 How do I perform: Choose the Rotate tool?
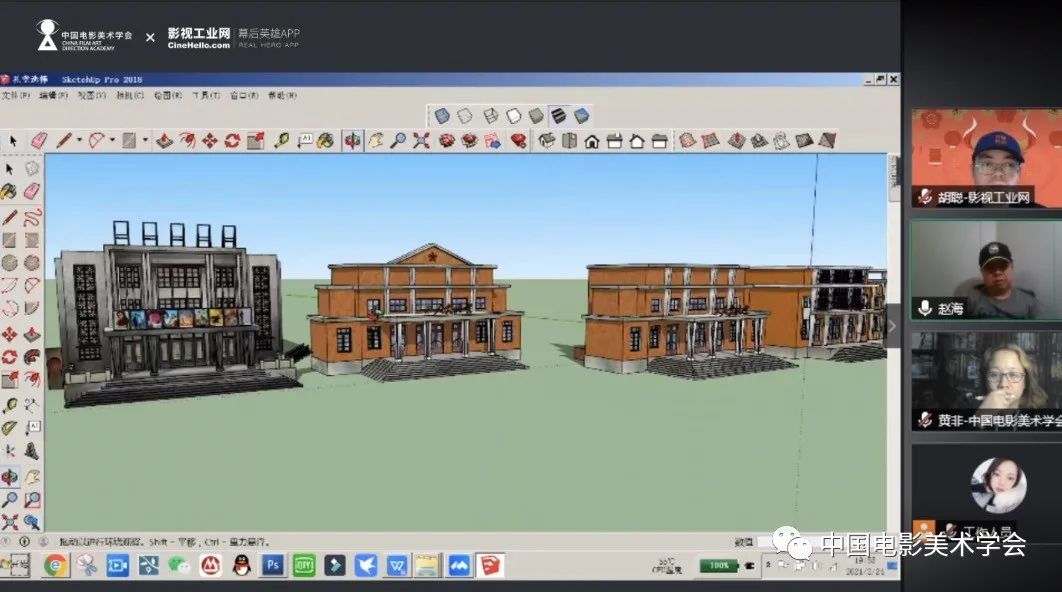232,141
